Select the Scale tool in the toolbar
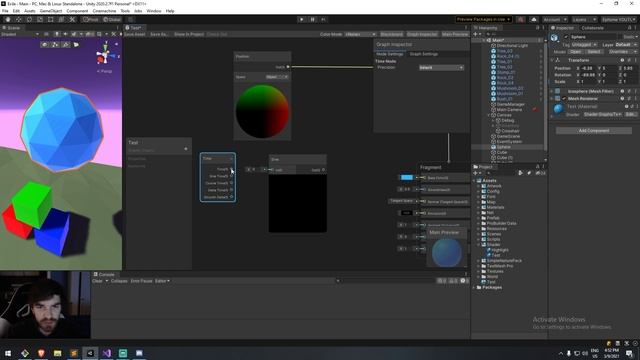 point(40,20)
